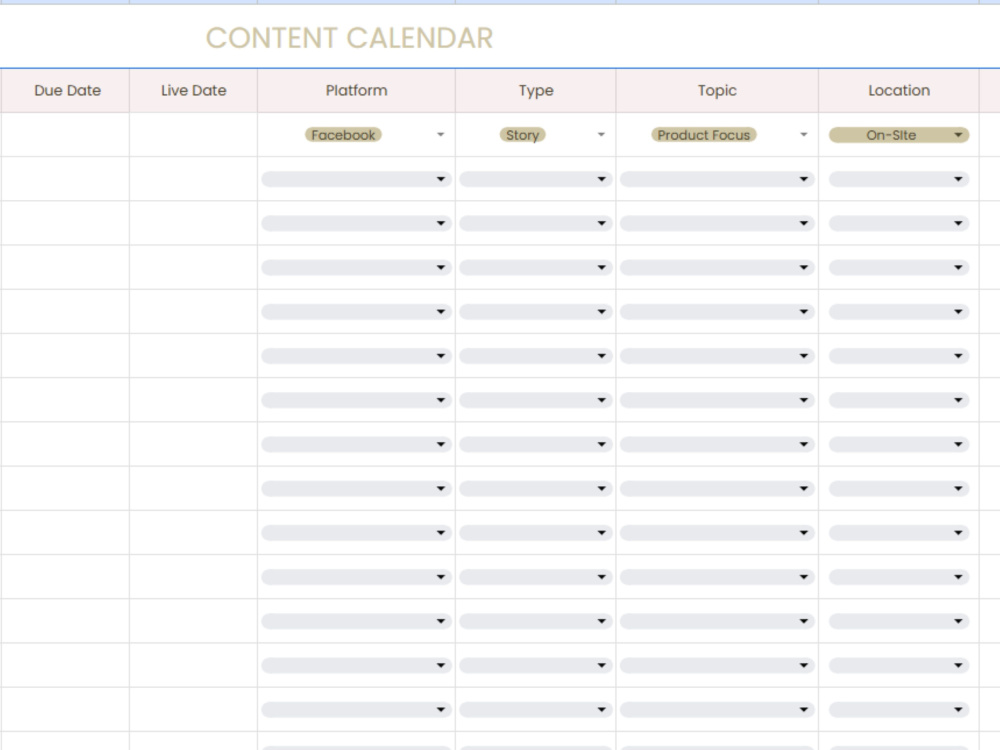Open the Product Focus topic dropdown
The width and height of the screenshot is (1000, 750).
pos(703,135)
